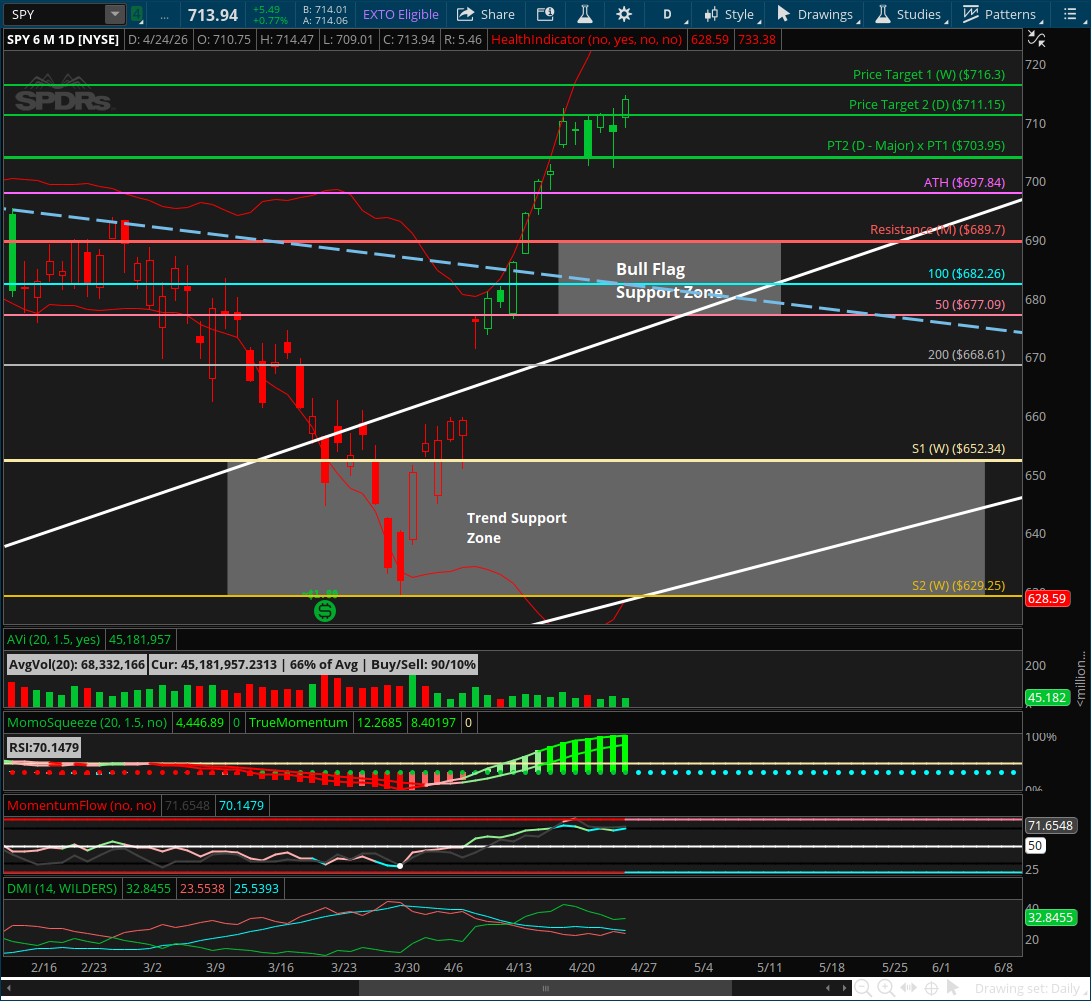The width and height of the screenshot is (1091, 1001).
Task: Click the horizontal scrollbar thumb
Action: 546,988
